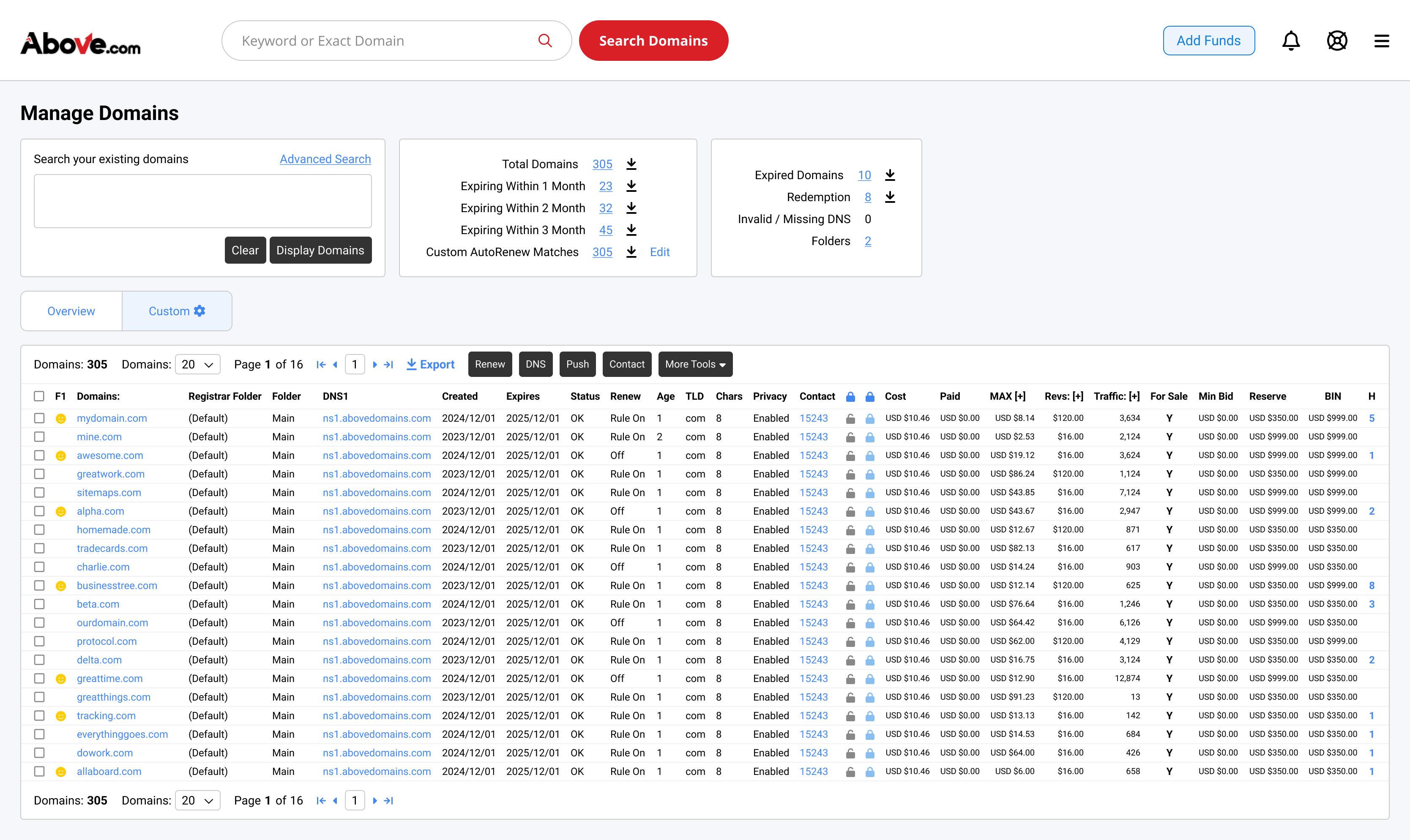
Task: Check the box for mine.com row
Action: 39,437
